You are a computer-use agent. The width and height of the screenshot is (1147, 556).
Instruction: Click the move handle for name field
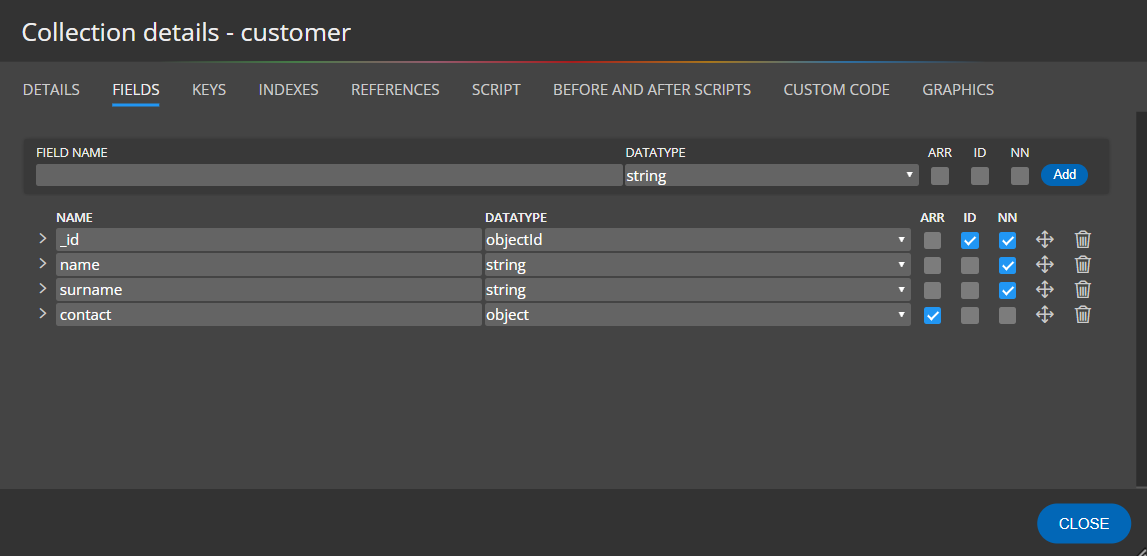[1044, 265]
